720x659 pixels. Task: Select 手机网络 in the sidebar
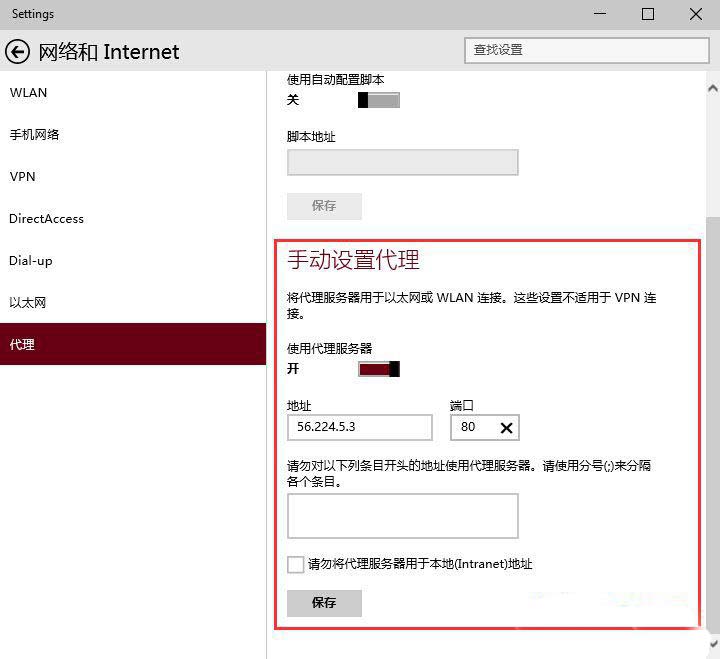(133, 135)
